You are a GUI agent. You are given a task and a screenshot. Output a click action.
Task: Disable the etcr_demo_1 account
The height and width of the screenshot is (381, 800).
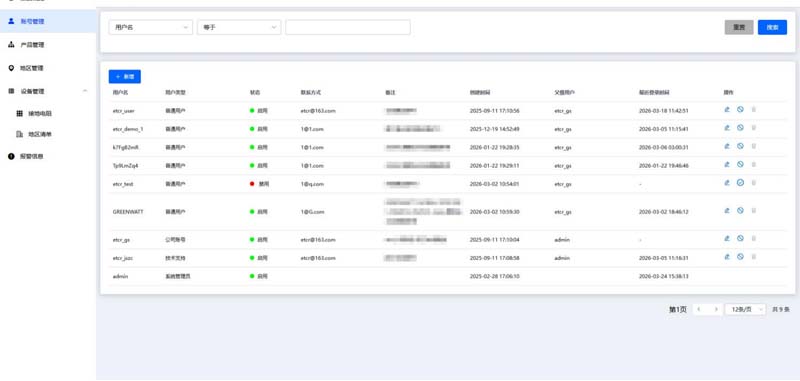click(x=740, y=128)
